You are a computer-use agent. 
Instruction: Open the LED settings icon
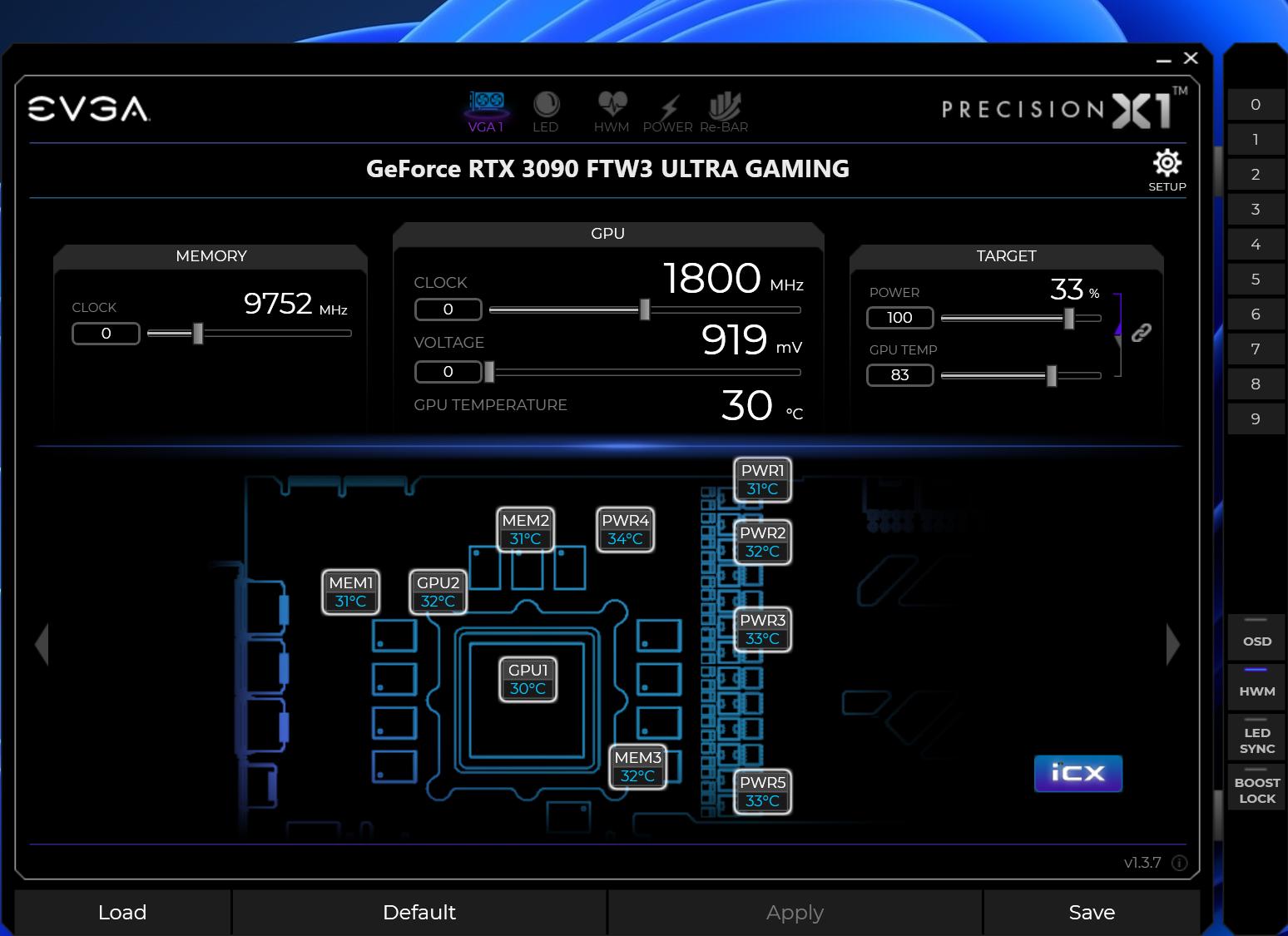[546, 111]
